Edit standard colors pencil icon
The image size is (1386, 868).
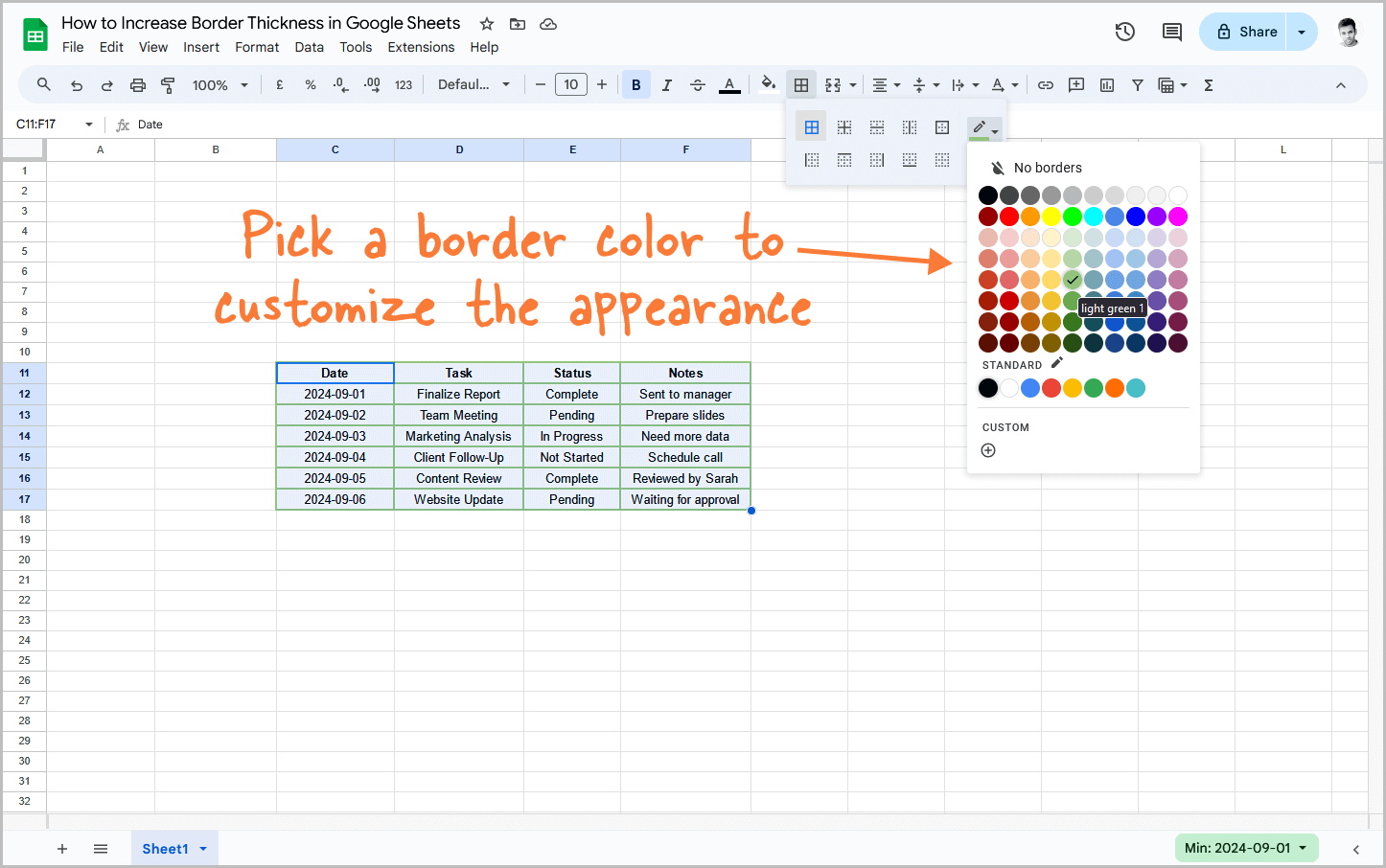click(x=1057, y=363)
